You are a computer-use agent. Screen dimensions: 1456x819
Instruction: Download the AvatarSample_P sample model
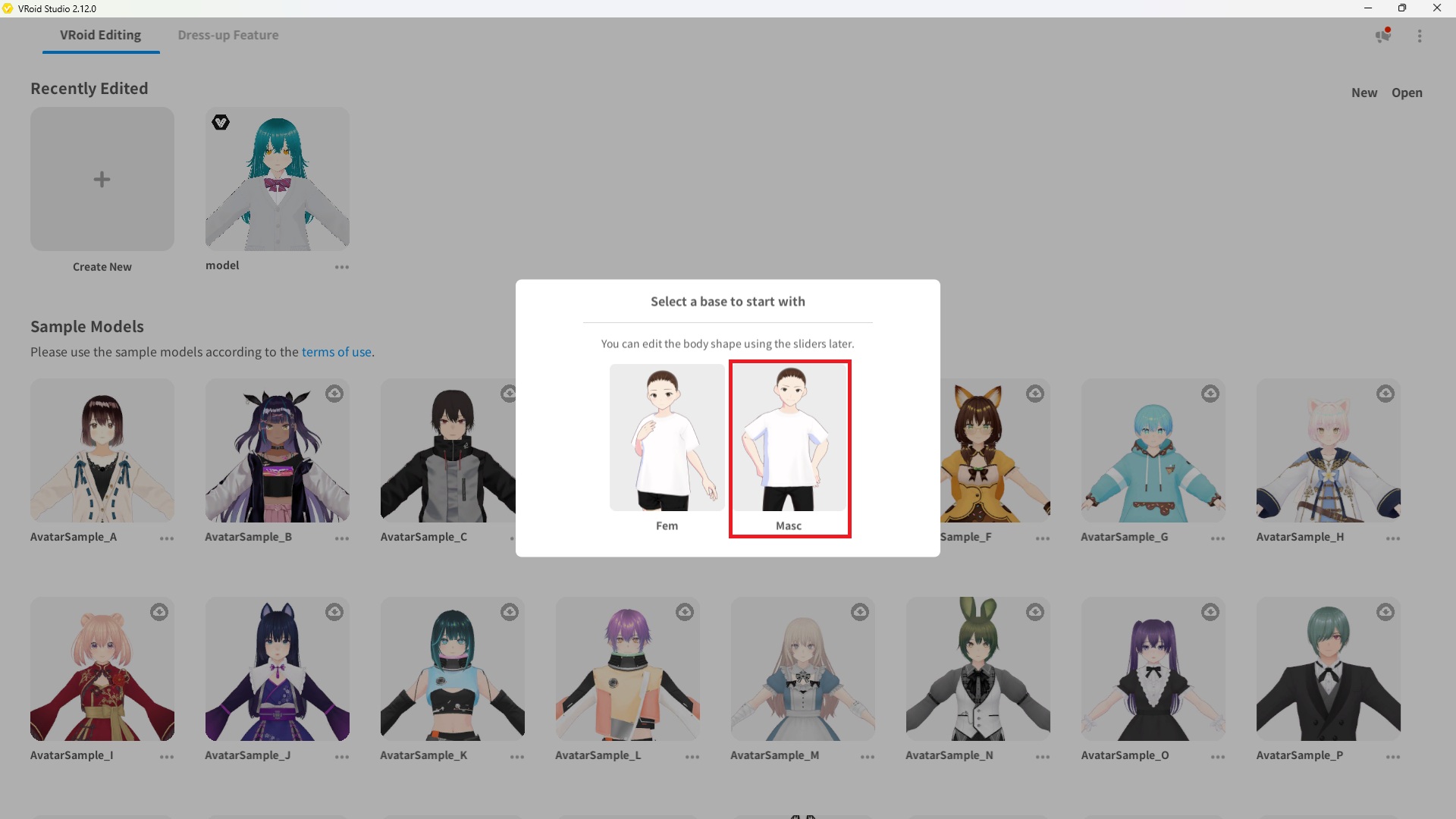pos(1385,611)
